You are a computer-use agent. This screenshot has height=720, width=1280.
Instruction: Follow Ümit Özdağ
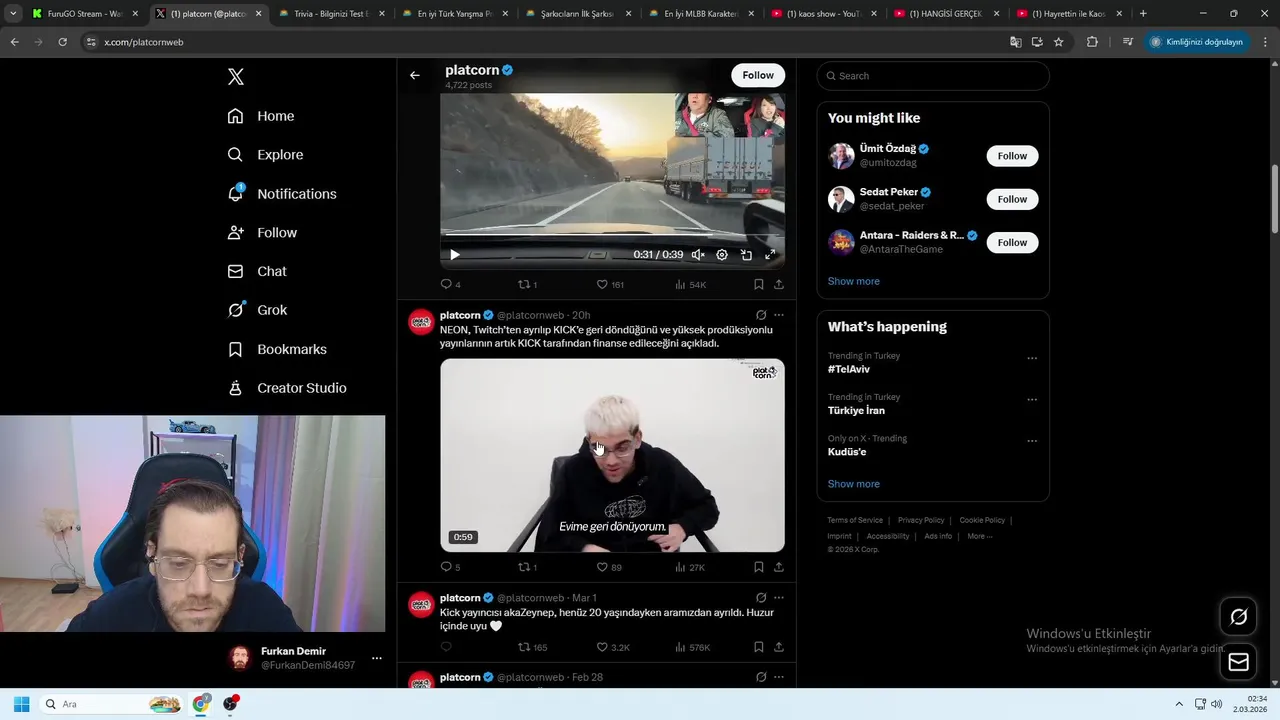coord(1012,156)
